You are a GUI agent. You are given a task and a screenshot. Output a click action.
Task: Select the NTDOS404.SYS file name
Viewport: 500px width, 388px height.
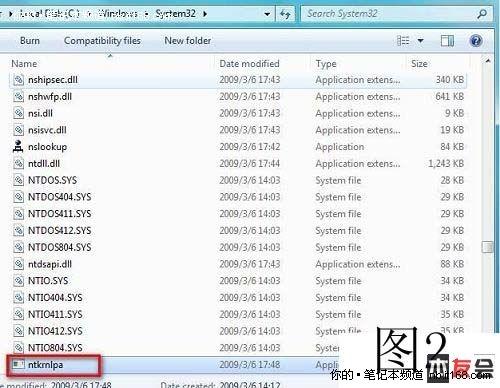60,197
